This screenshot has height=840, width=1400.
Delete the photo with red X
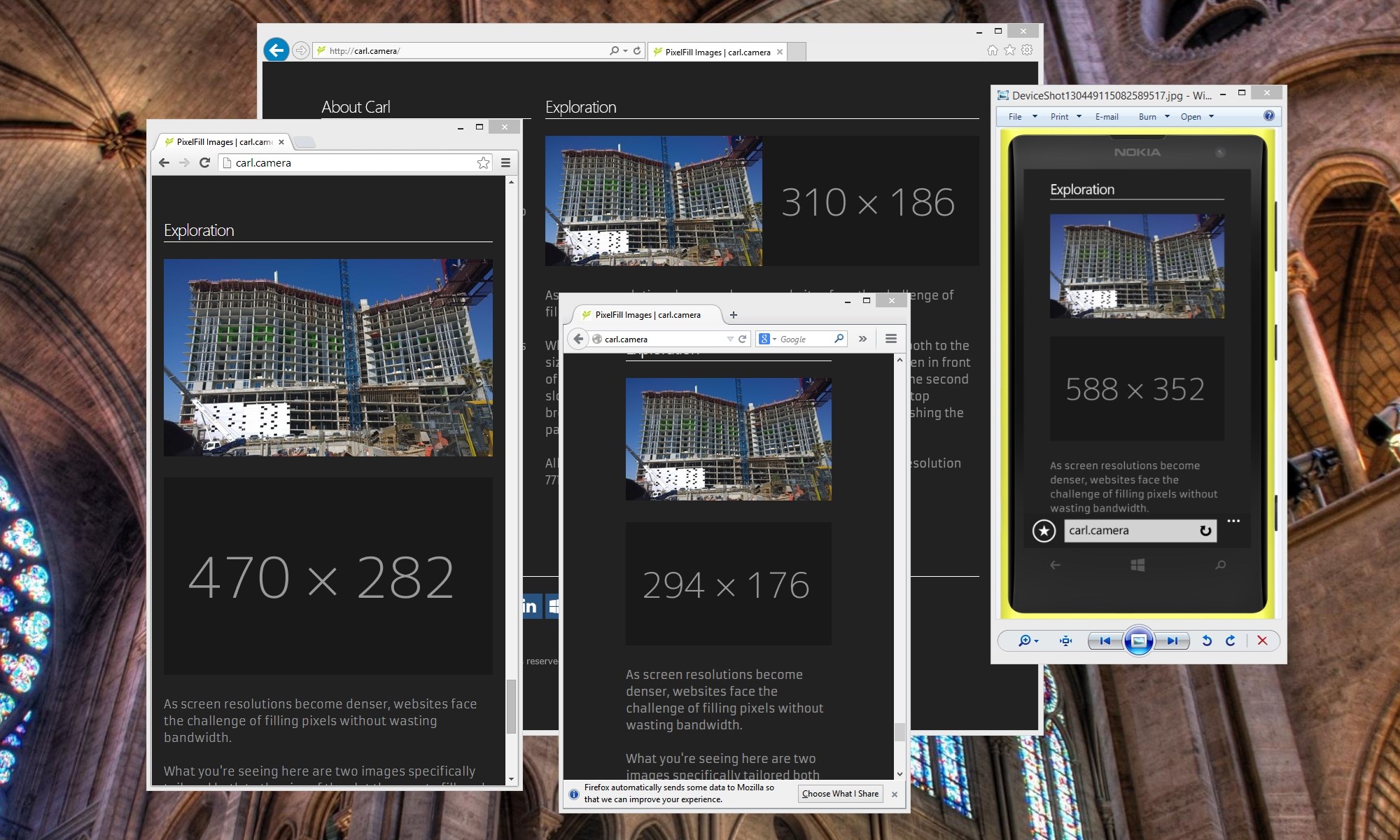click(x=1262, y=640)
